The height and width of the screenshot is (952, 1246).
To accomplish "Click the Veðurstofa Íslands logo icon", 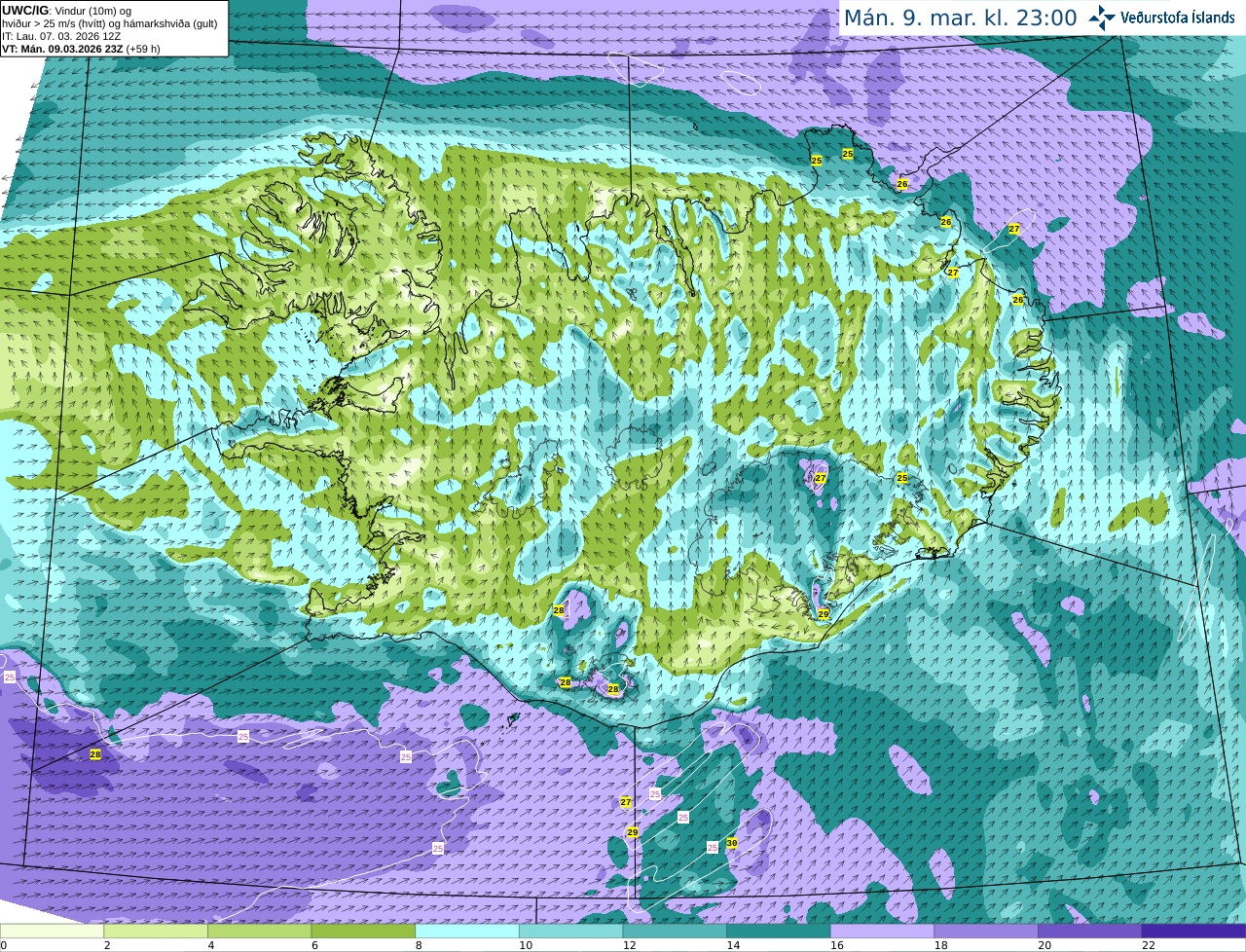I will pos(1102,18).
